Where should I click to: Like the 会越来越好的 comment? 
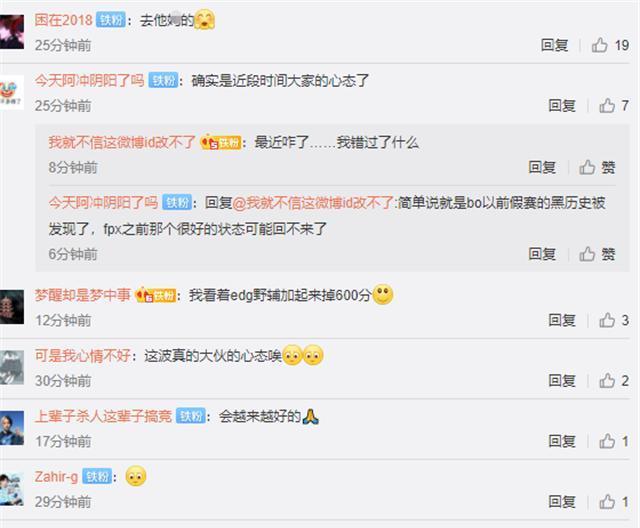coord(613,441)
